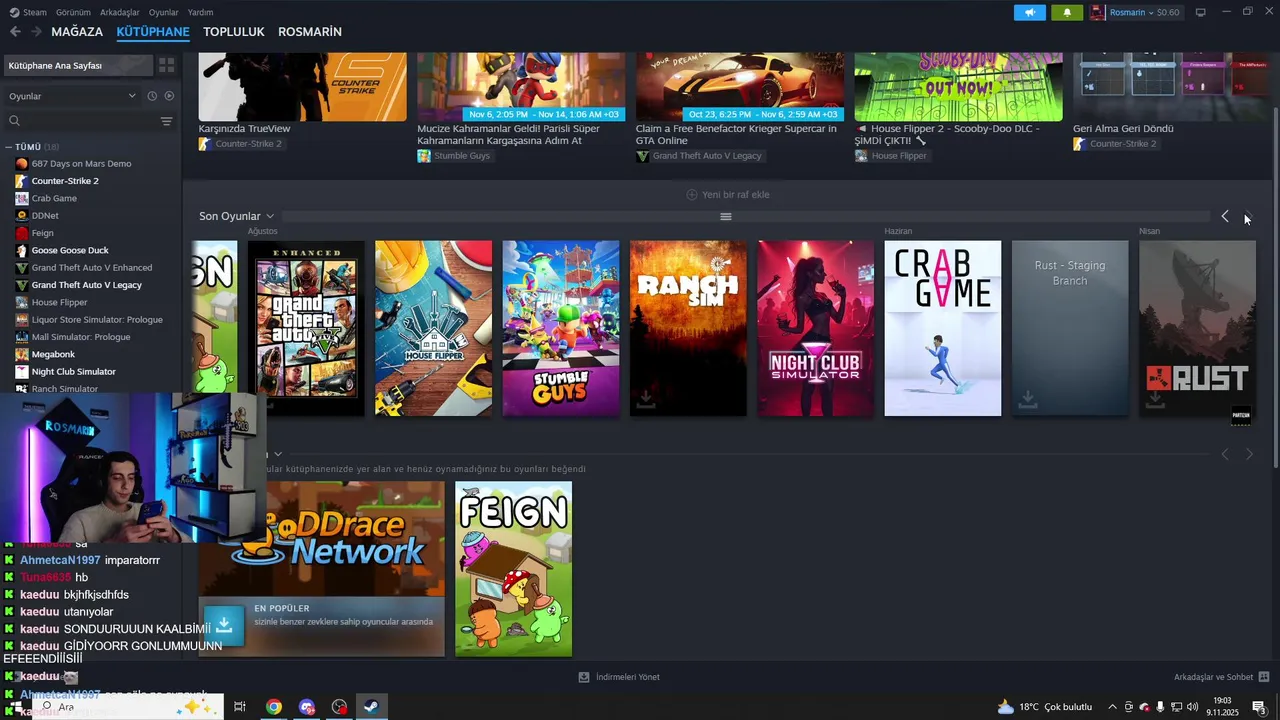Open the Görünüm menu
Screen dimensions: 1280x720
[x=73, y=12]
